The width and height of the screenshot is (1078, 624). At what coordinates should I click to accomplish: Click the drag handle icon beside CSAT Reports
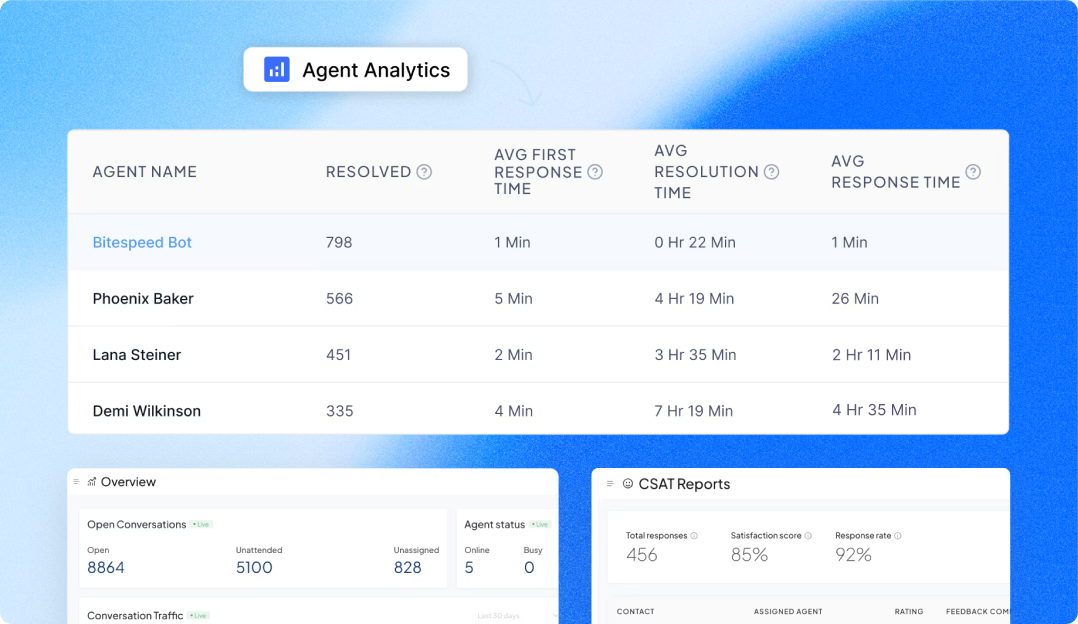coord(610,484)
